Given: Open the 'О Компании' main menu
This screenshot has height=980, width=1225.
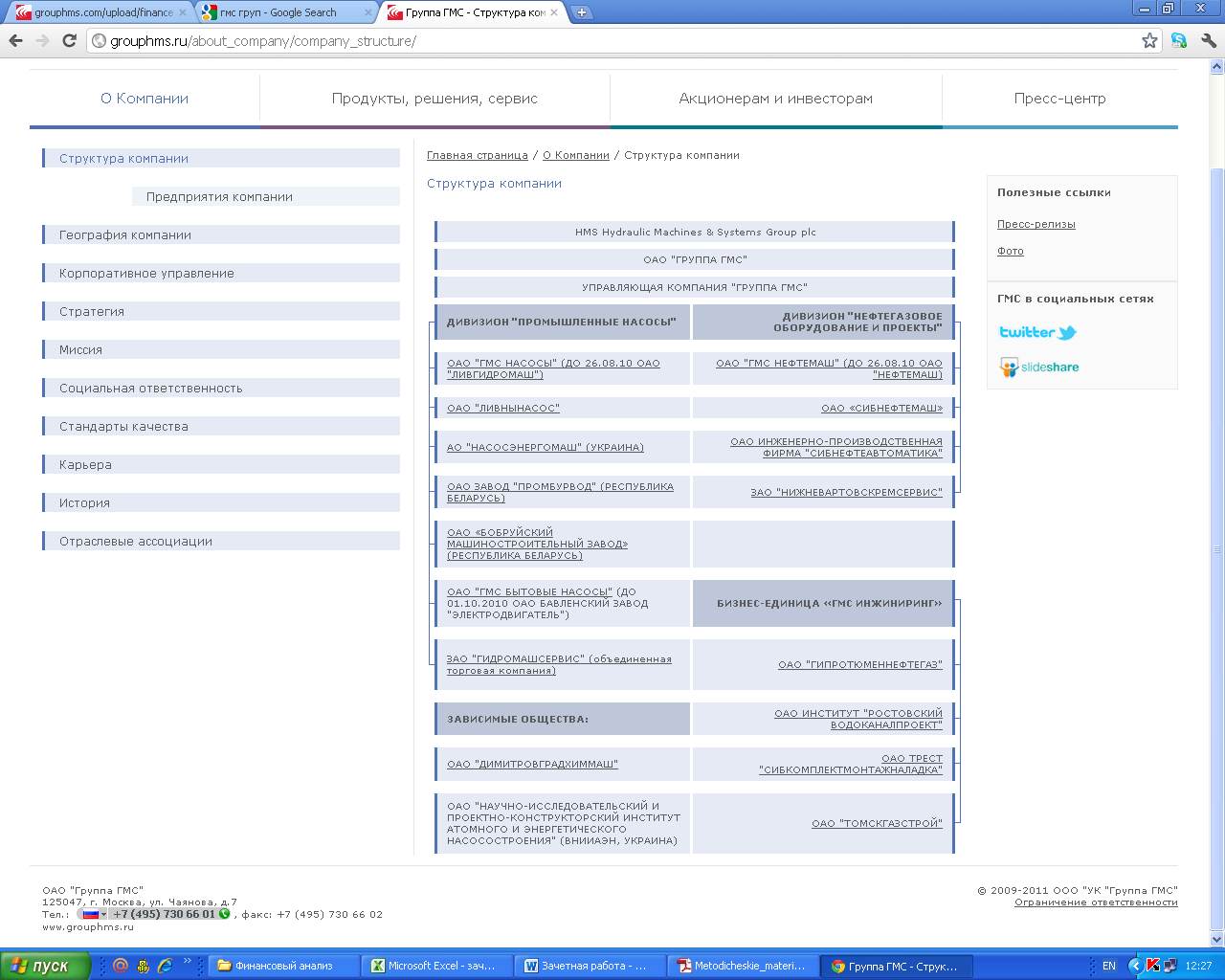Looking at the screenshot, I should [145, 99].
